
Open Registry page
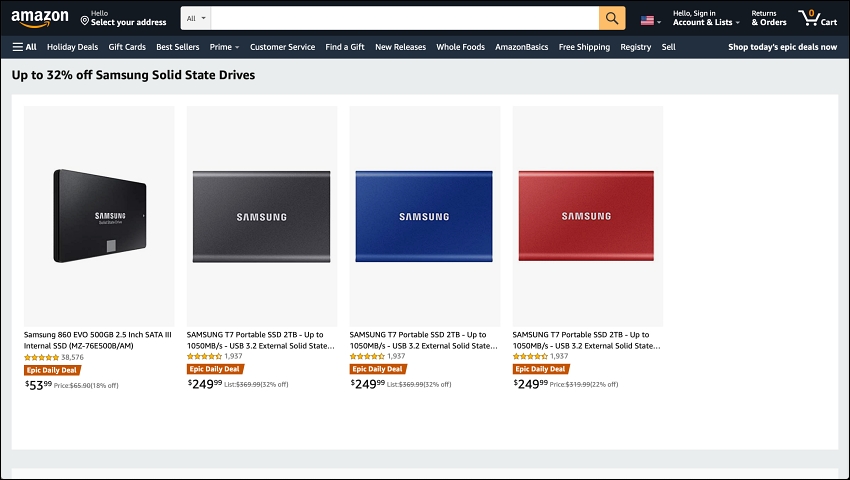[x=636, y=47]
